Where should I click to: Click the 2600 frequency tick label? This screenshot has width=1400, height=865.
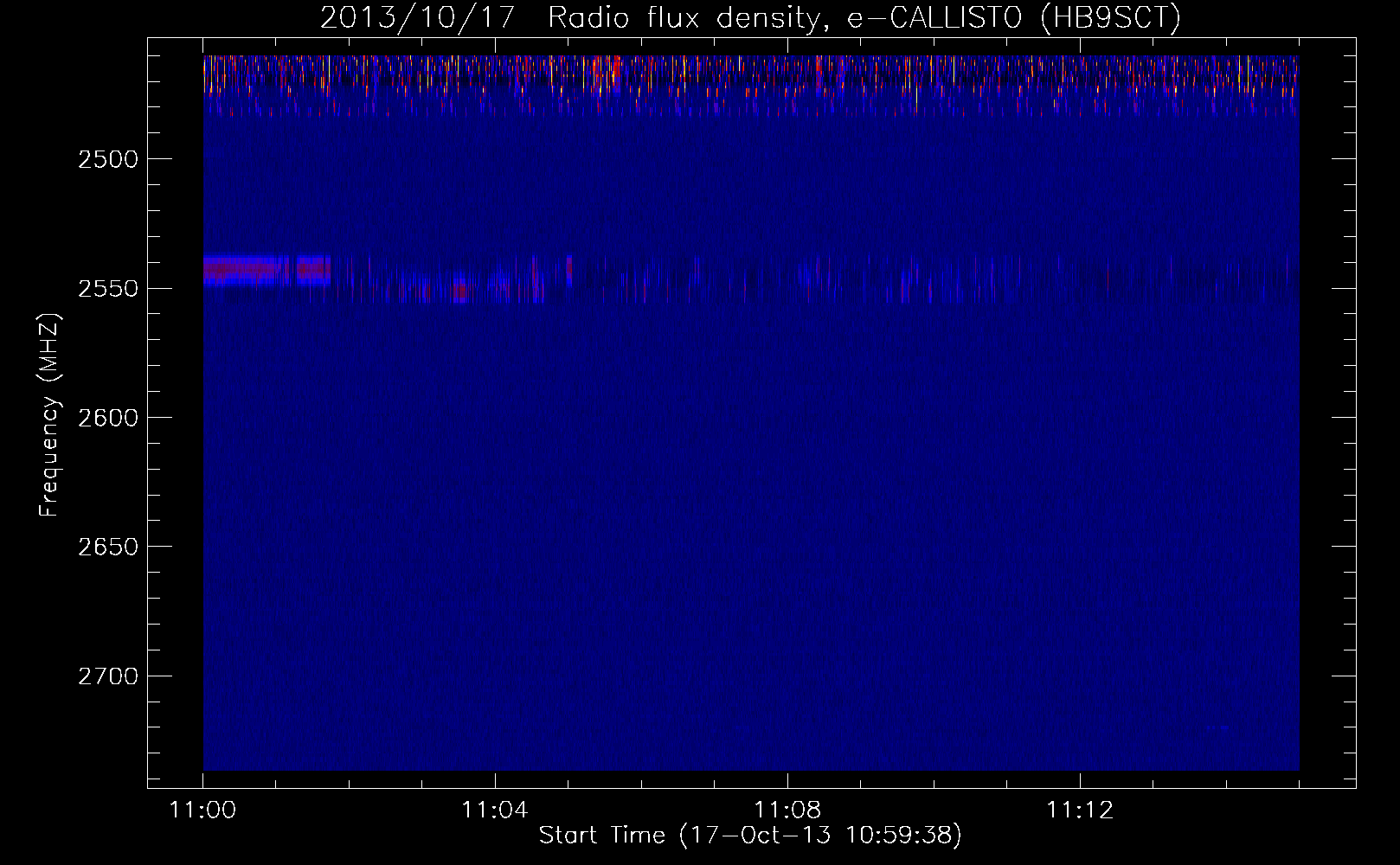click(109, 418)
